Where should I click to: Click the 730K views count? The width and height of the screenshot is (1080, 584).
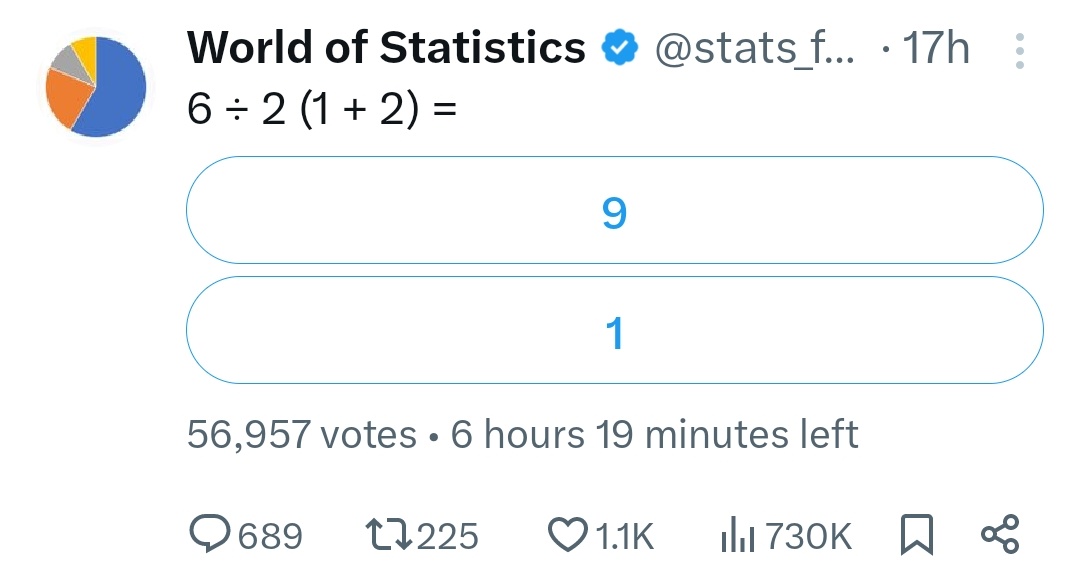(808, 537)
